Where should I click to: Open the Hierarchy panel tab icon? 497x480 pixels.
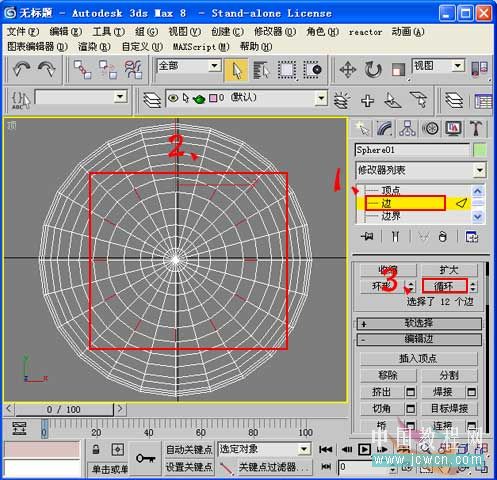407,128
